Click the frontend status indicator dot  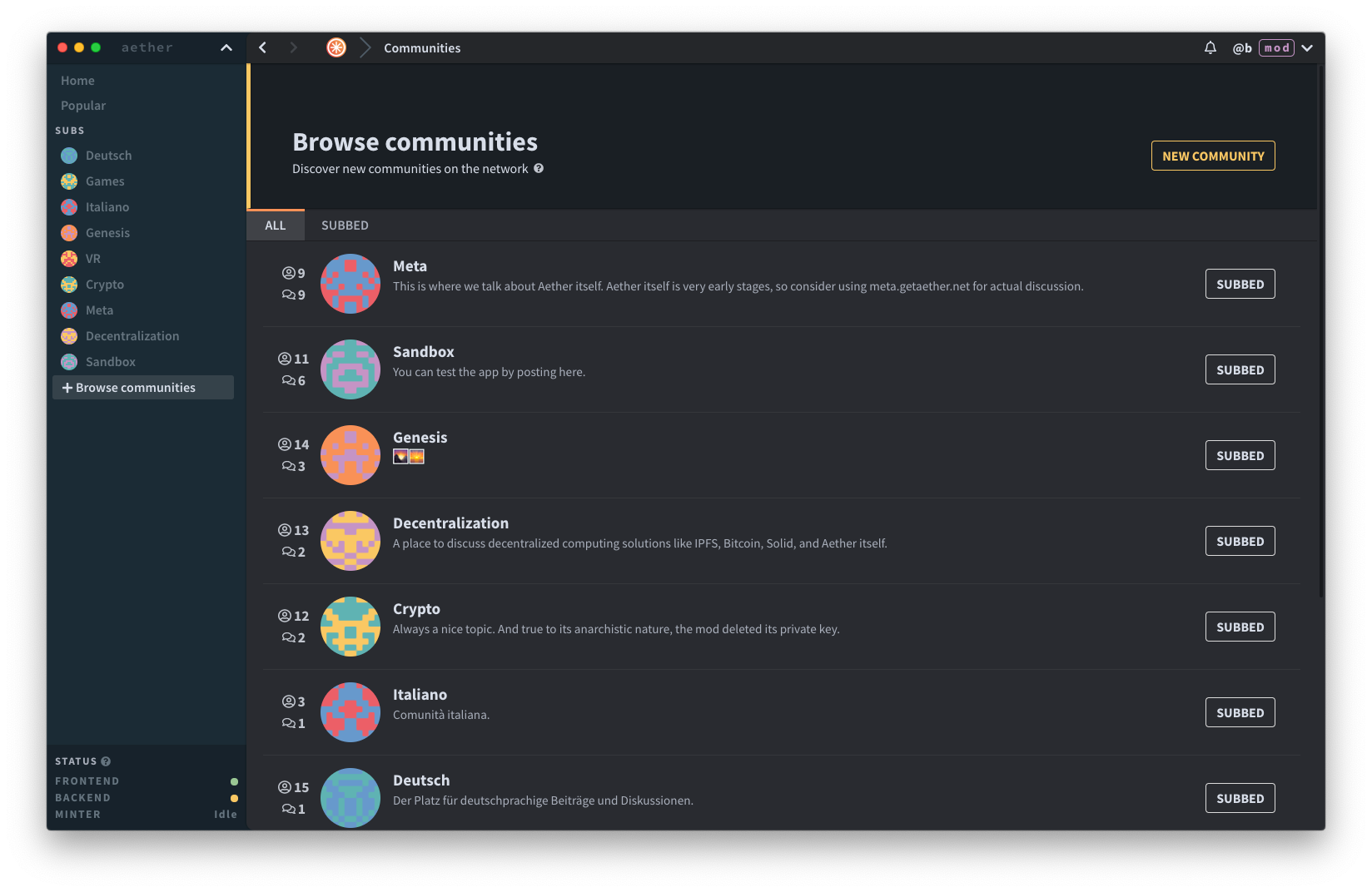[x=234, y=781]
